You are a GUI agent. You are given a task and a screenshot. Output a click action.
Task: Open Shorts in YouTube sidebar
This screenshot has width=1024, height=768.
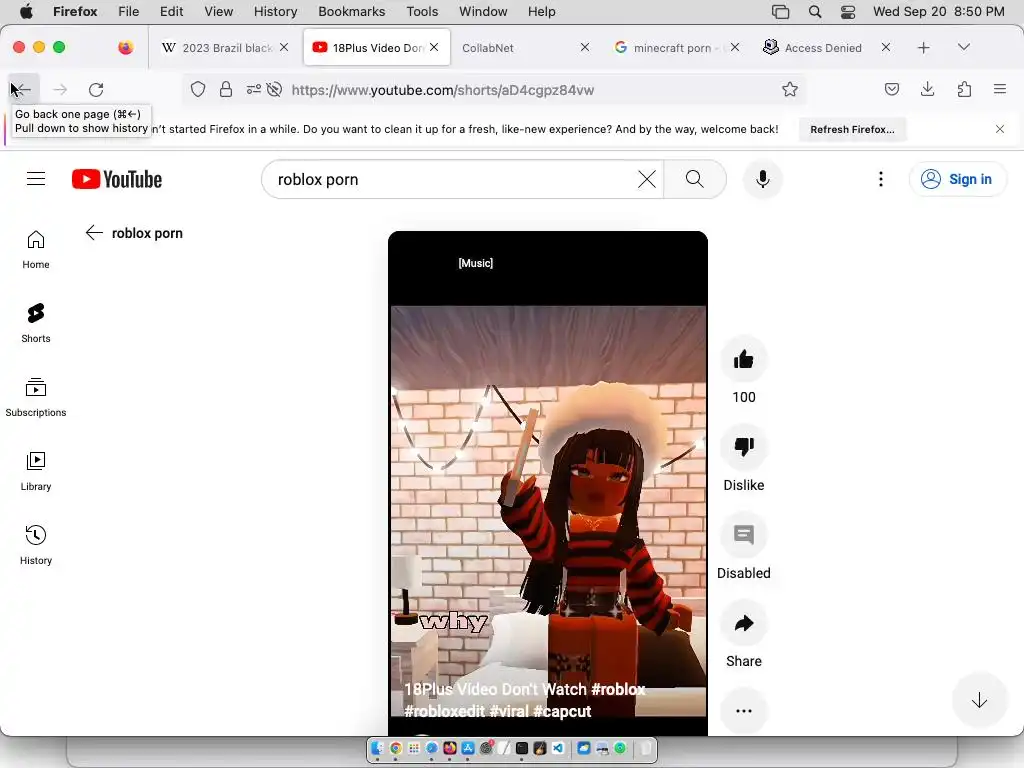[x=36, y=323]
